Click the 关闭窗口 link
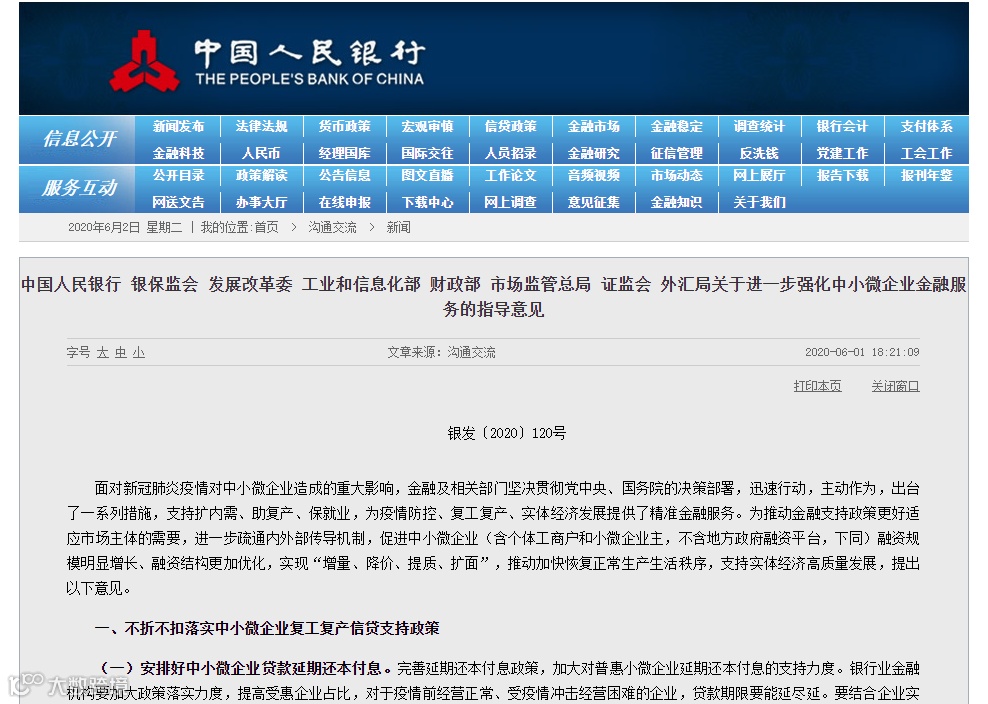The width and height of the screenshot is (988, 704). coord(895,386)
